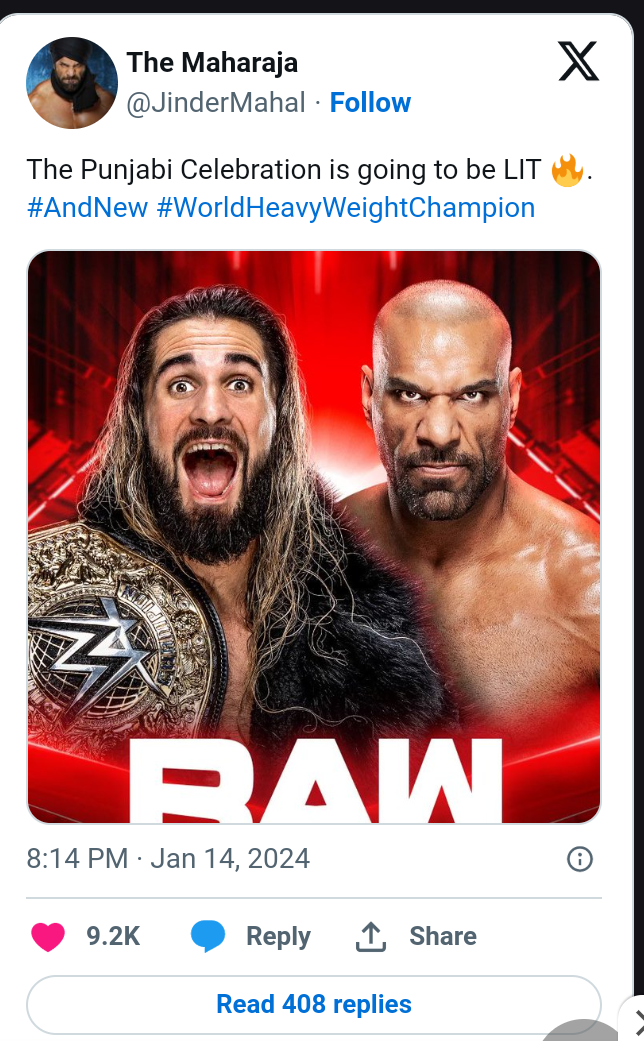Follow the @JinderMahal account

[x=370, y=103]
